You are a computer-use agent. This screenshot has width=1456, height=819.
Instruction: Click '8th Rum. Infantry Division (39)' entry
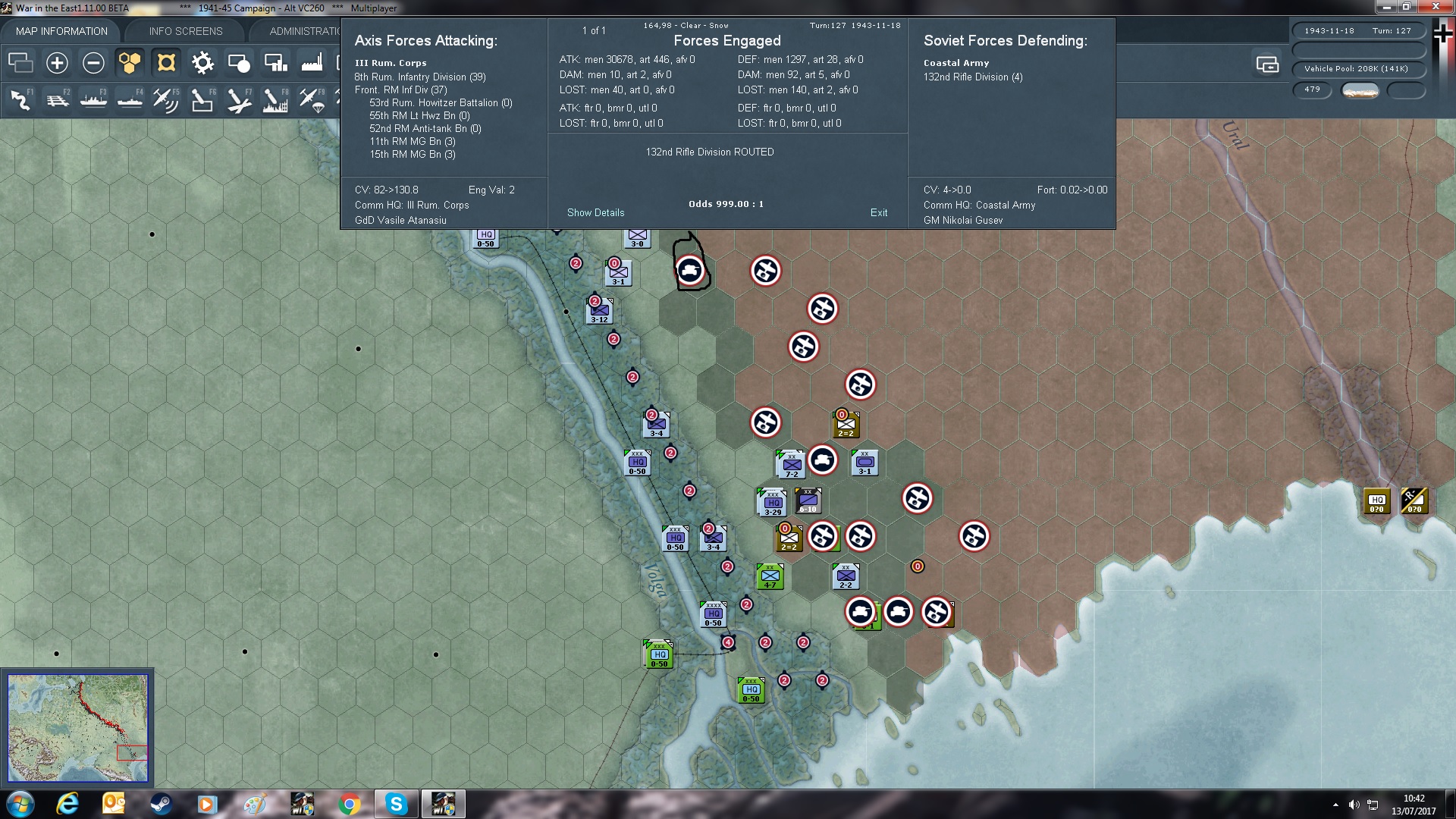[420, 77]
